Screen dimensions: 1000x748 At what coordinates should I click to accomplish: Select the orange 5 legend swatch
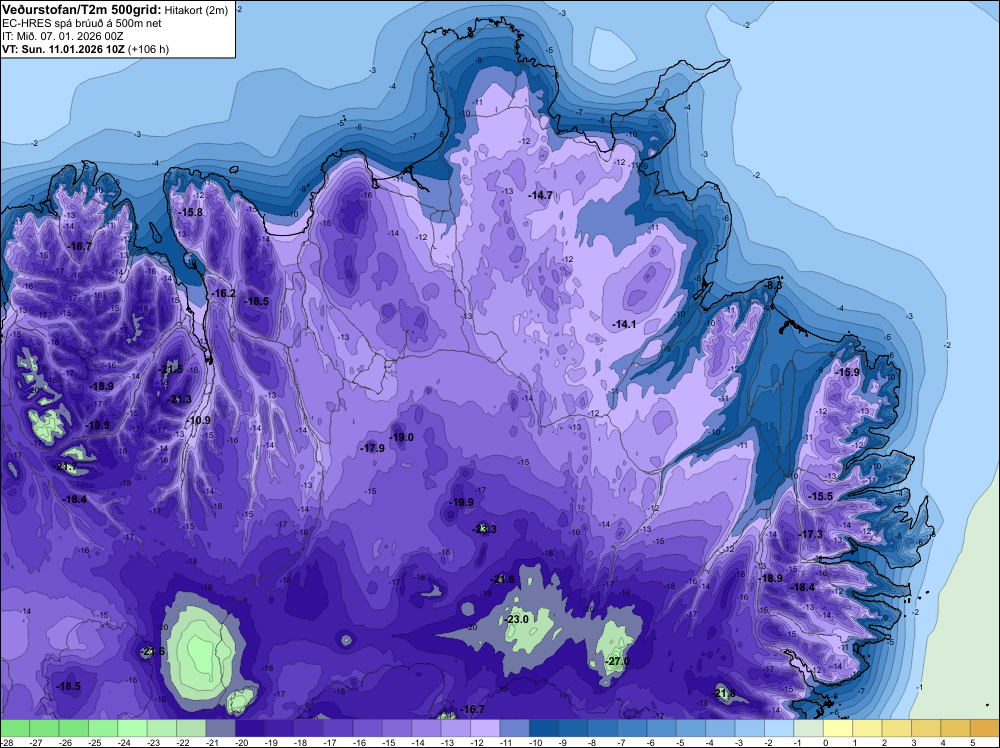tap(985, 729)
